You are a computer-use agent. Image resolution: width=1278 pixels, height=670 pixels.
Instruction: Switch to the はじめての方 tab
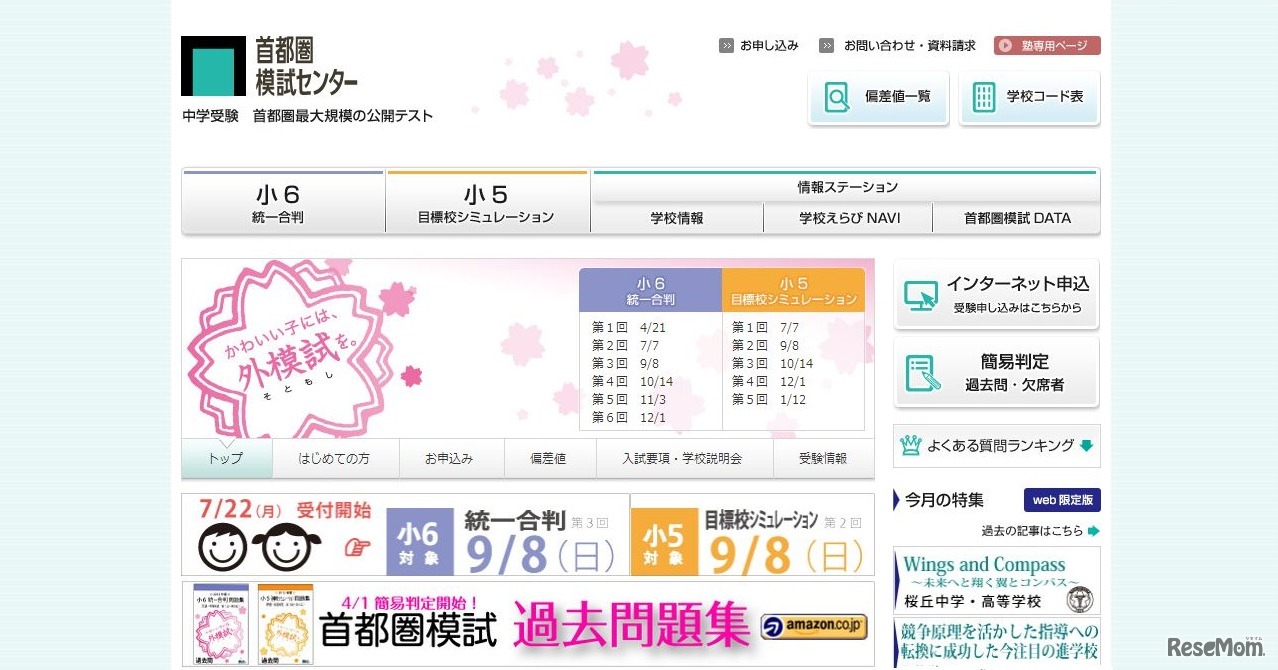[x=334, y=458]
